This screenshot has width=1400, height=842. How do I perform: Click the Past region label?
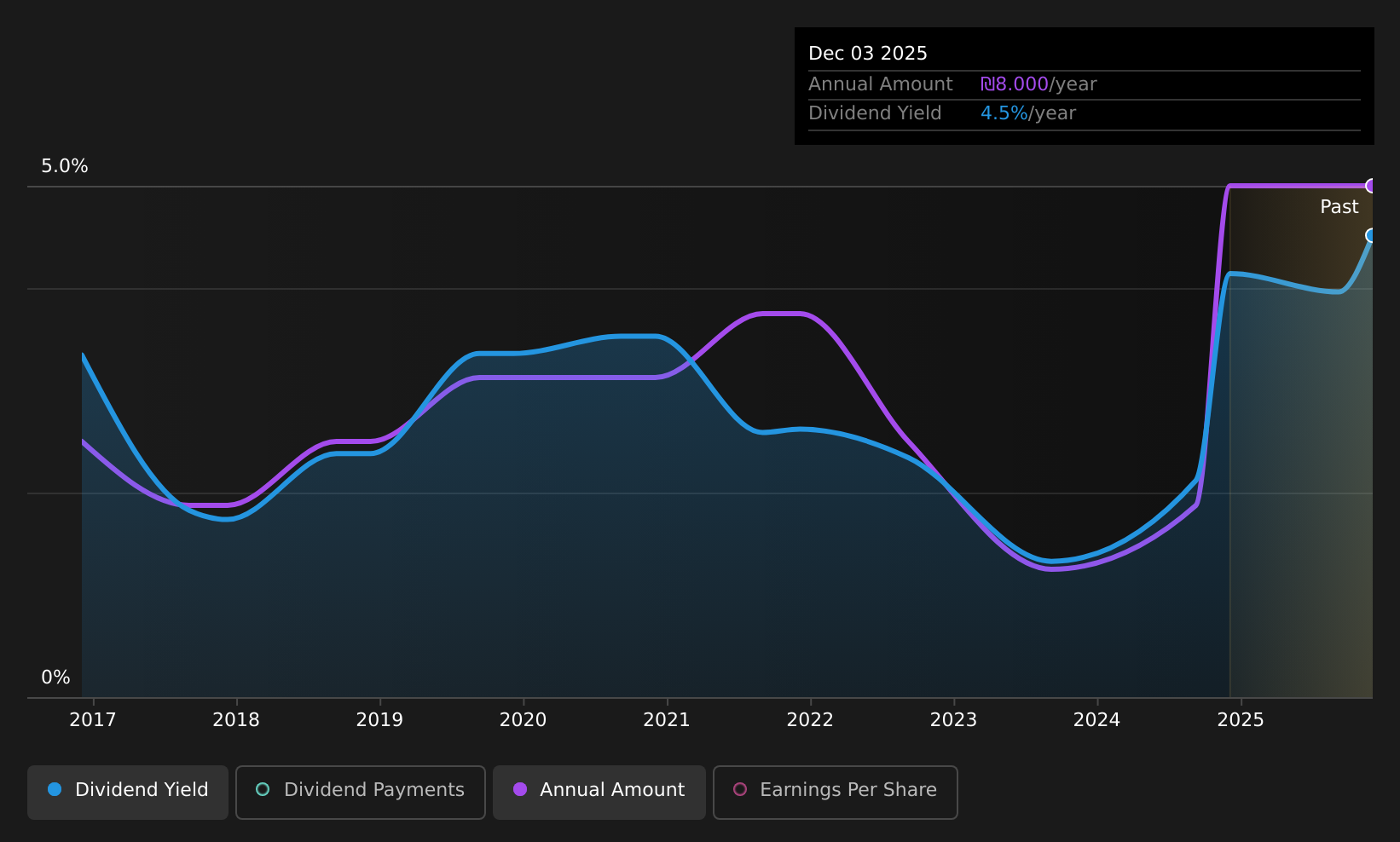1339,207
